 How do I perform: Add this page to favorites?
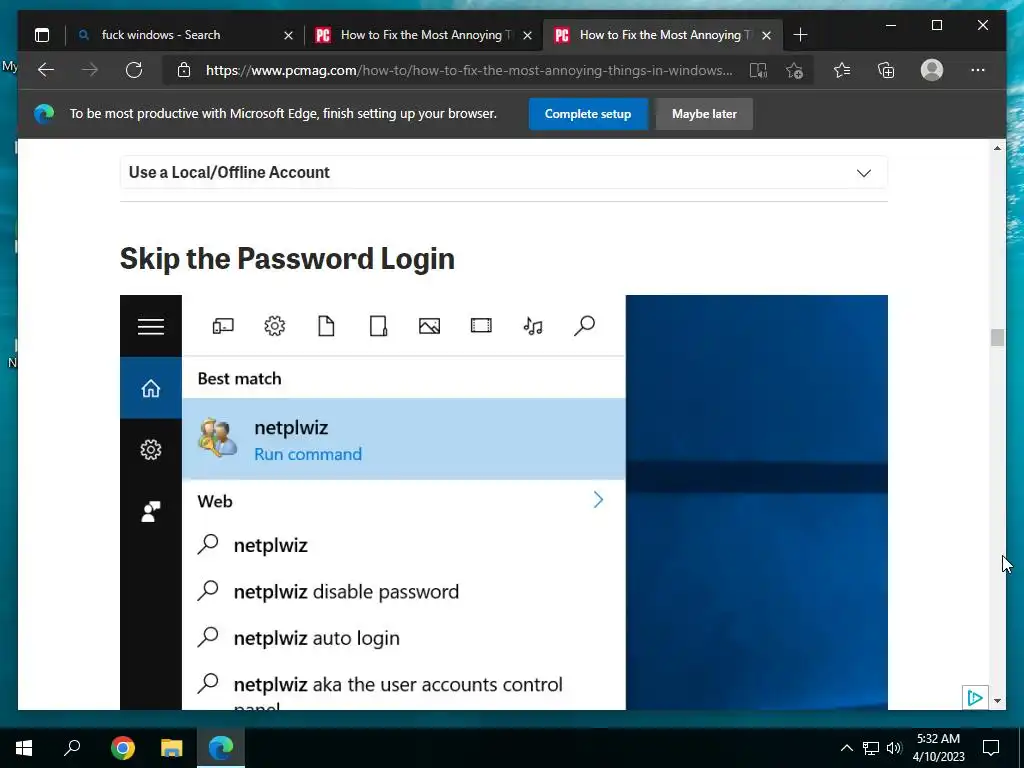(794, 70)
